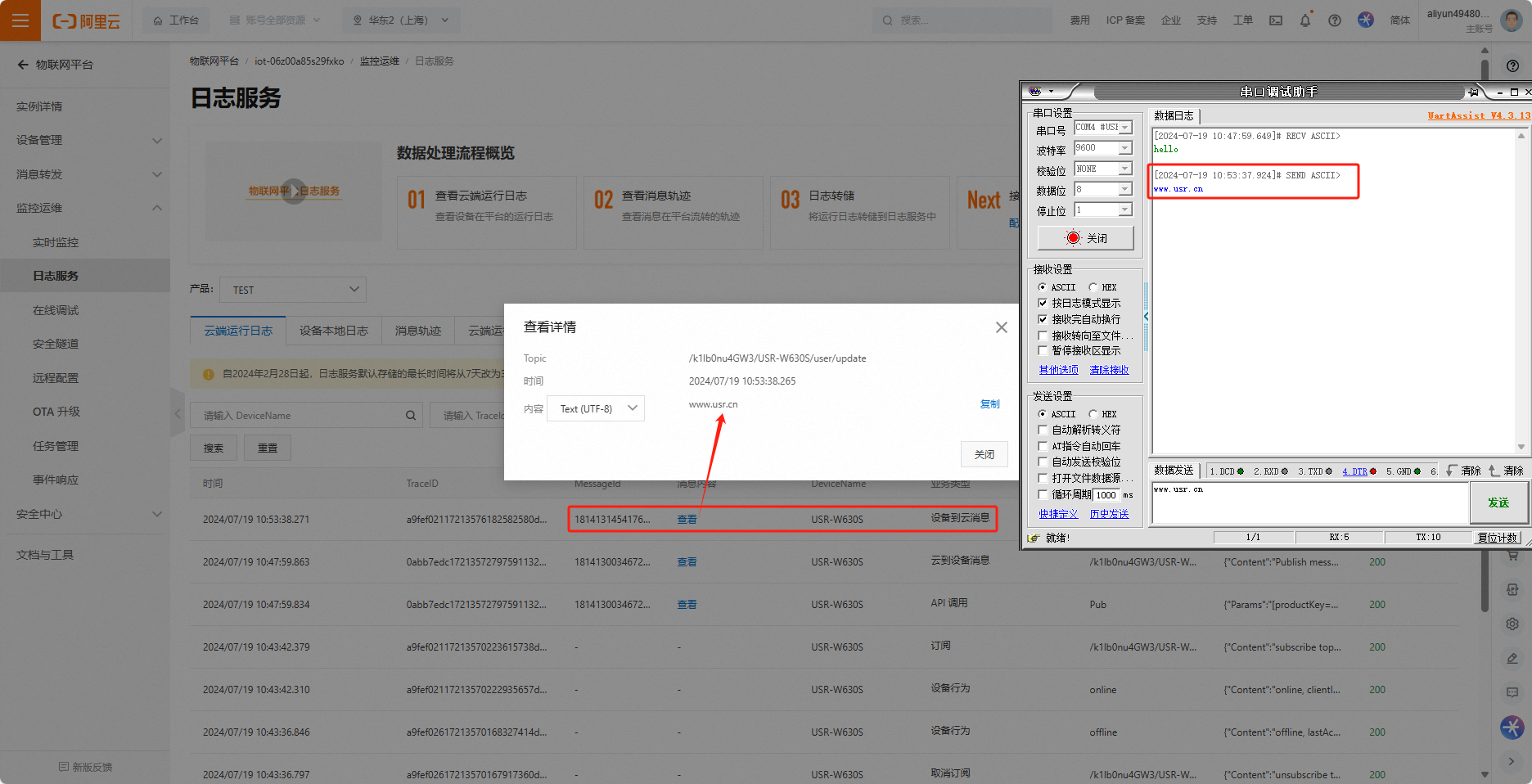
Task: Select HEX radio in 接收设置
Action: click(x=1093, y=287)
